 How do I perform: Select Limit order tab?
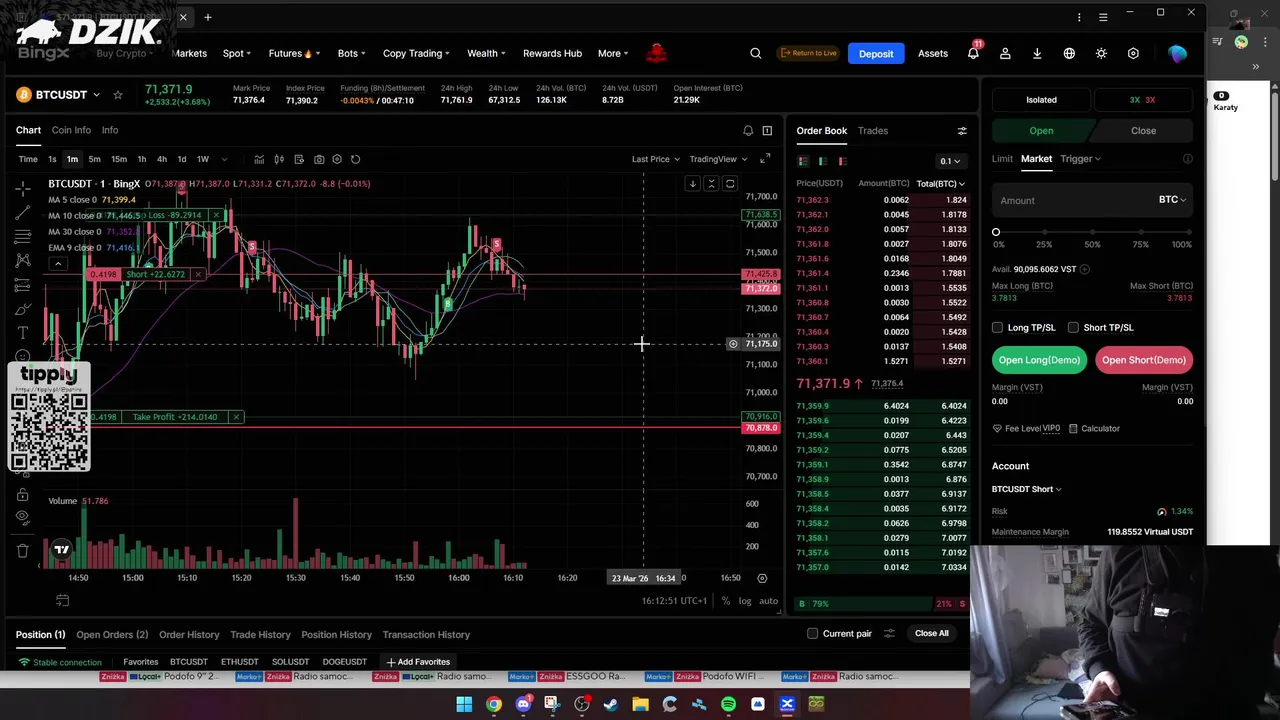pyautogui.click(x=1002, y=158)
